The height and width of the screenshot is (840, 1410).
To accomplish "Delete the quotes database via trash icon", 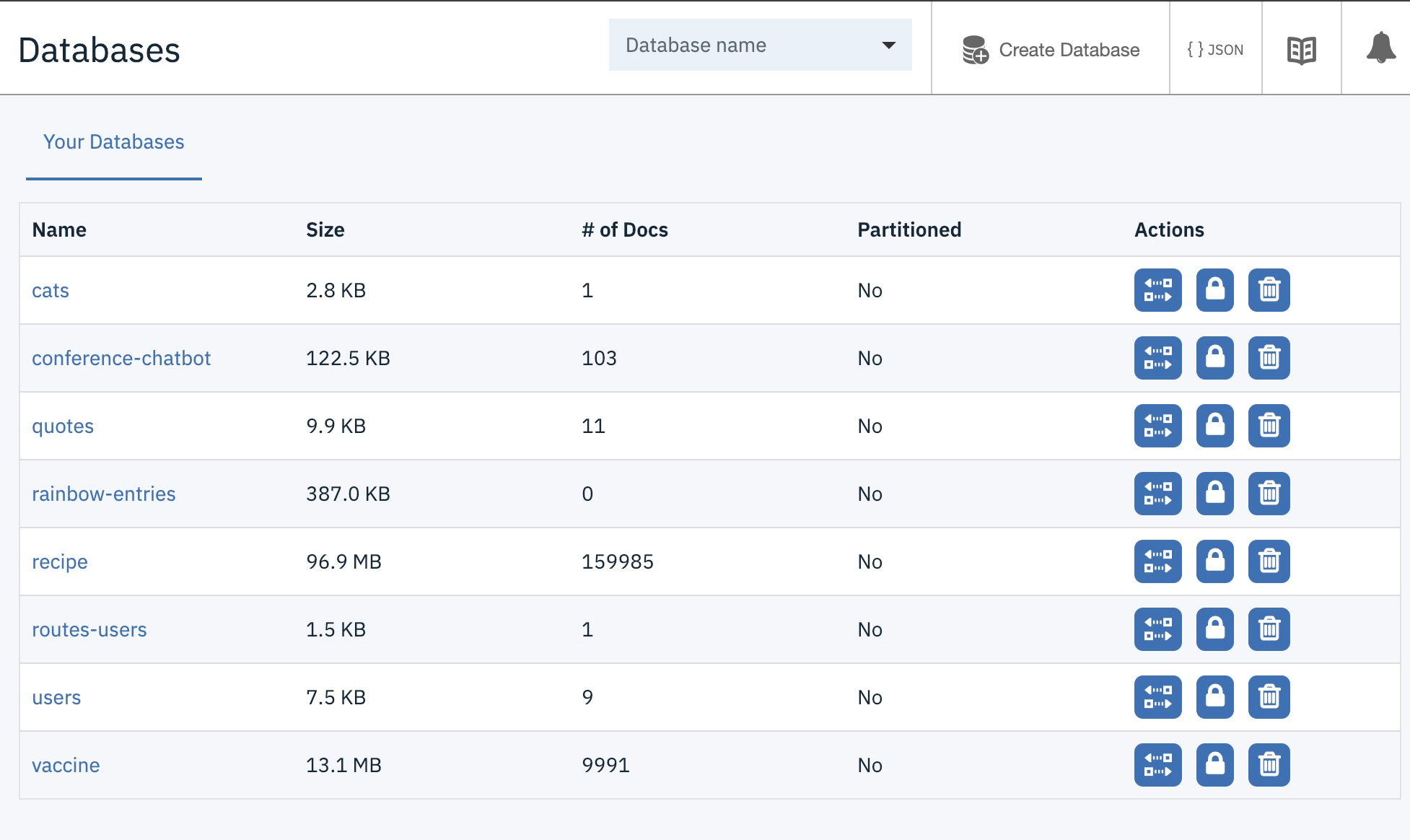I will pos(1269,426).
